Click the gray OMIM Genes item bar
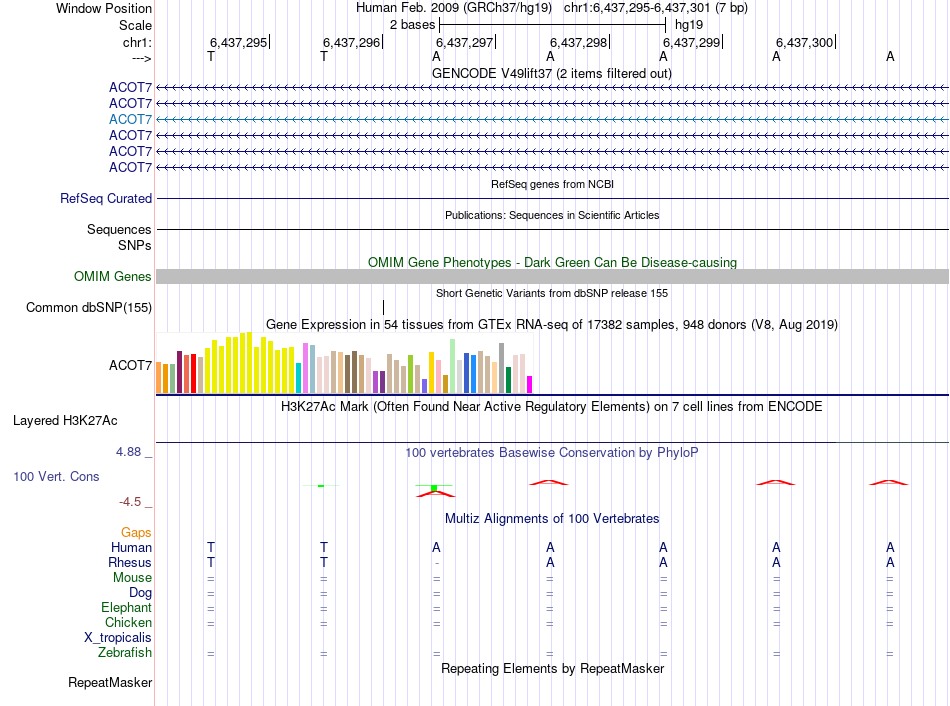 [552, 276]
